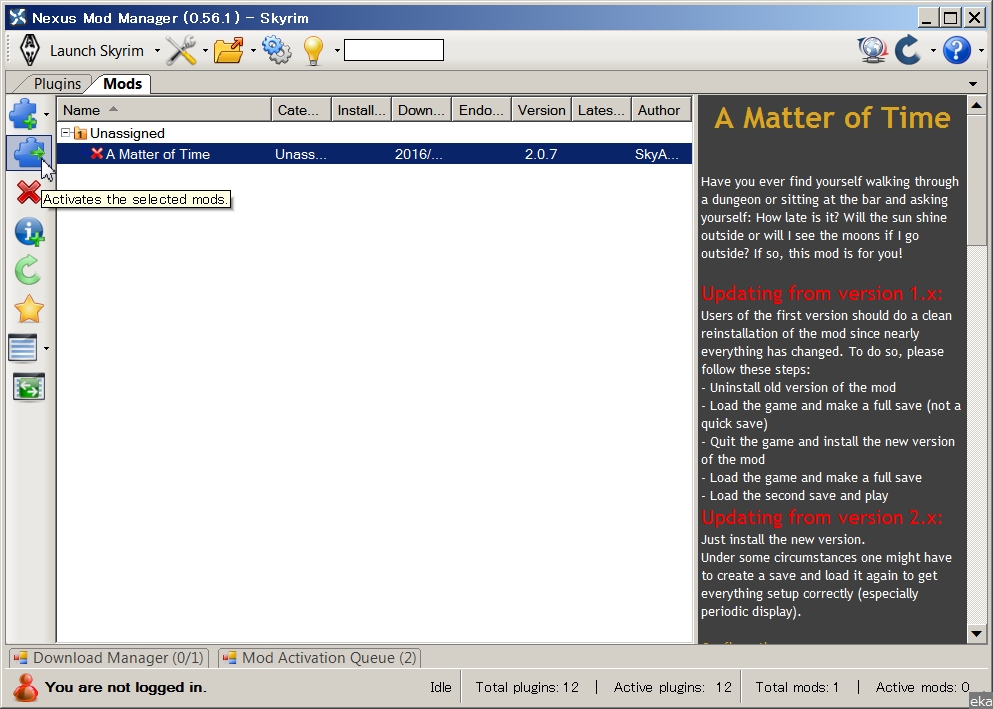Image resolution: width=993 pixels, height=709 pixels.
Task: Open the game folders icon
Action: pos(229,51)
